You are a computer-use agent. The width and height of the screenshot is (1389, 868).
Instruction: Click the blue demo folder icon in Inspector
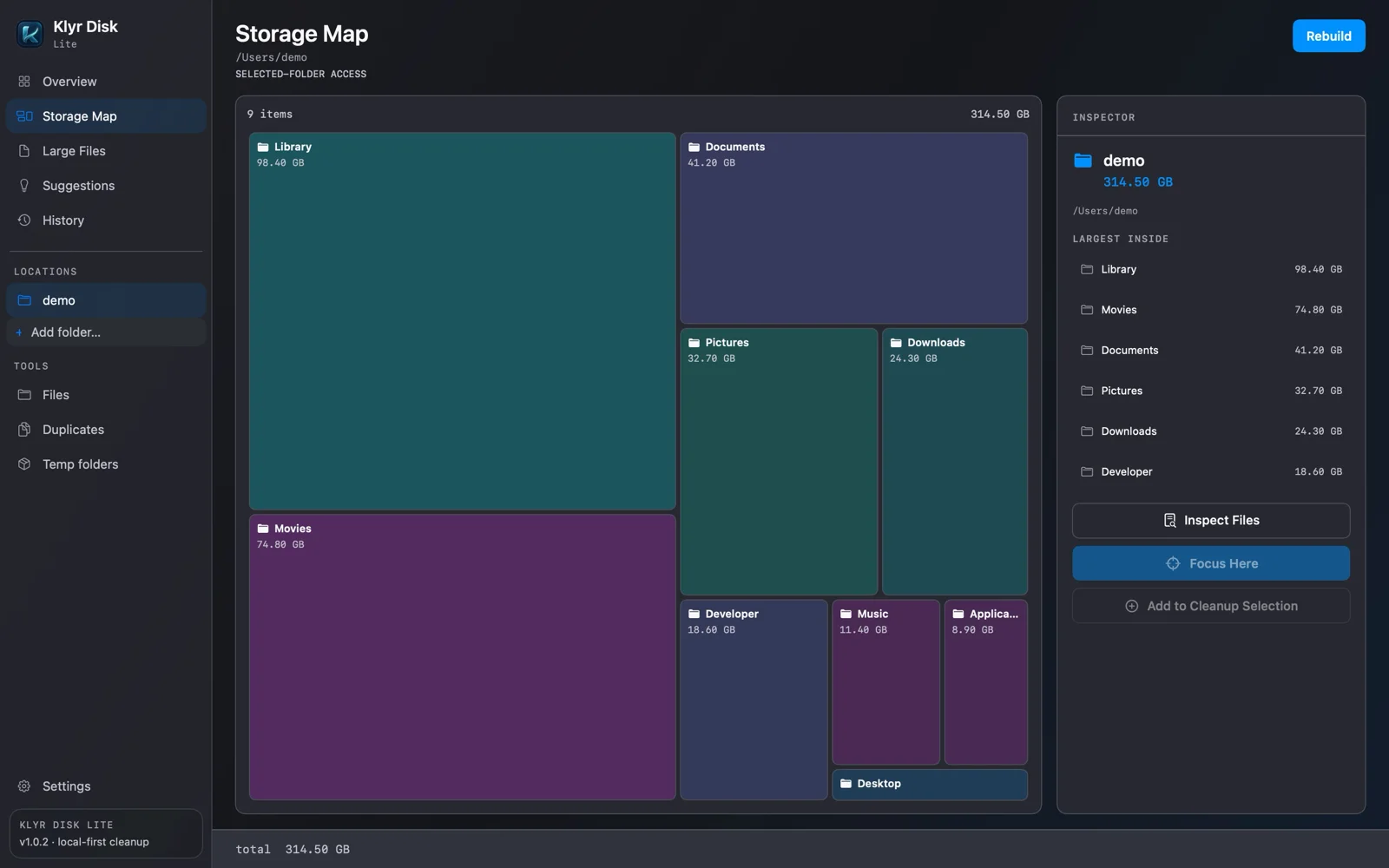pos(1083,161)
